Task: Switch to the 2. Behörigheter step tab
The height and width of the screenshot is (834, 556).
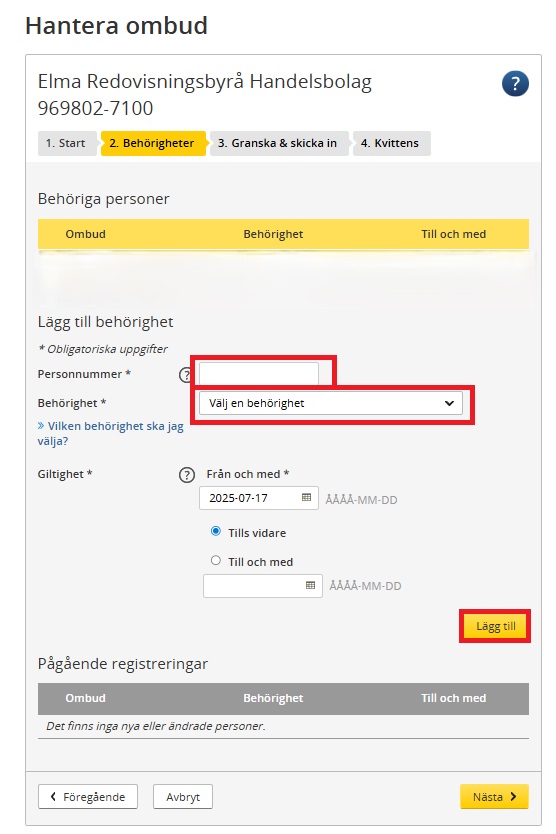Action: [152, 143]
